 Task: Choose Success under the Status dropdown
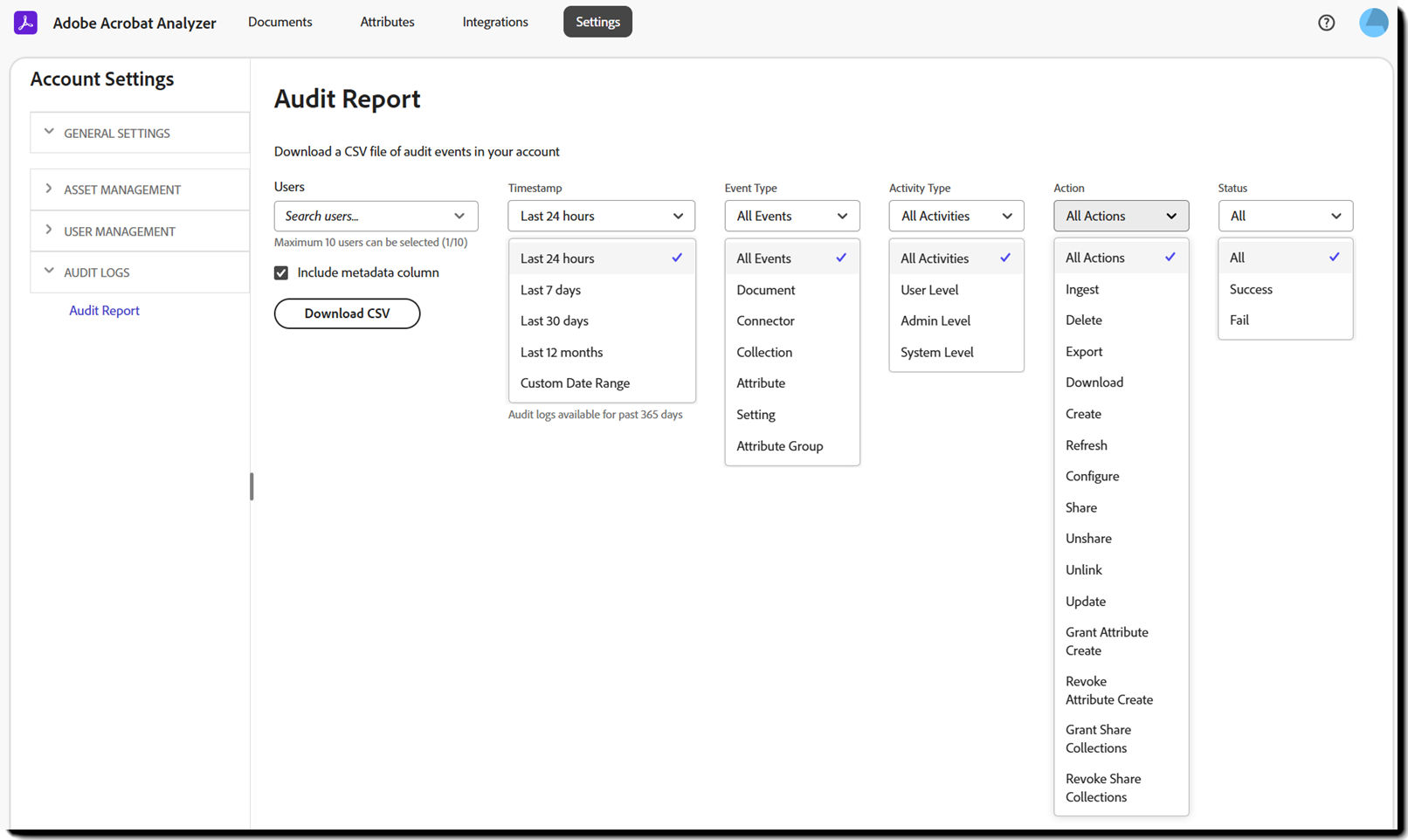click(x=1251, y=289)
